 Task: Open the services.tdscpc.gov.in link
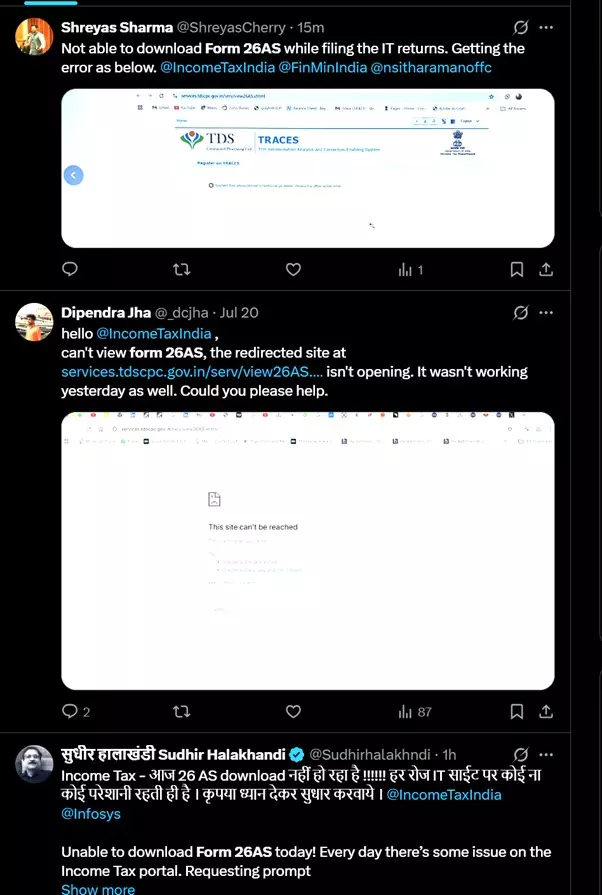[192, 372]
